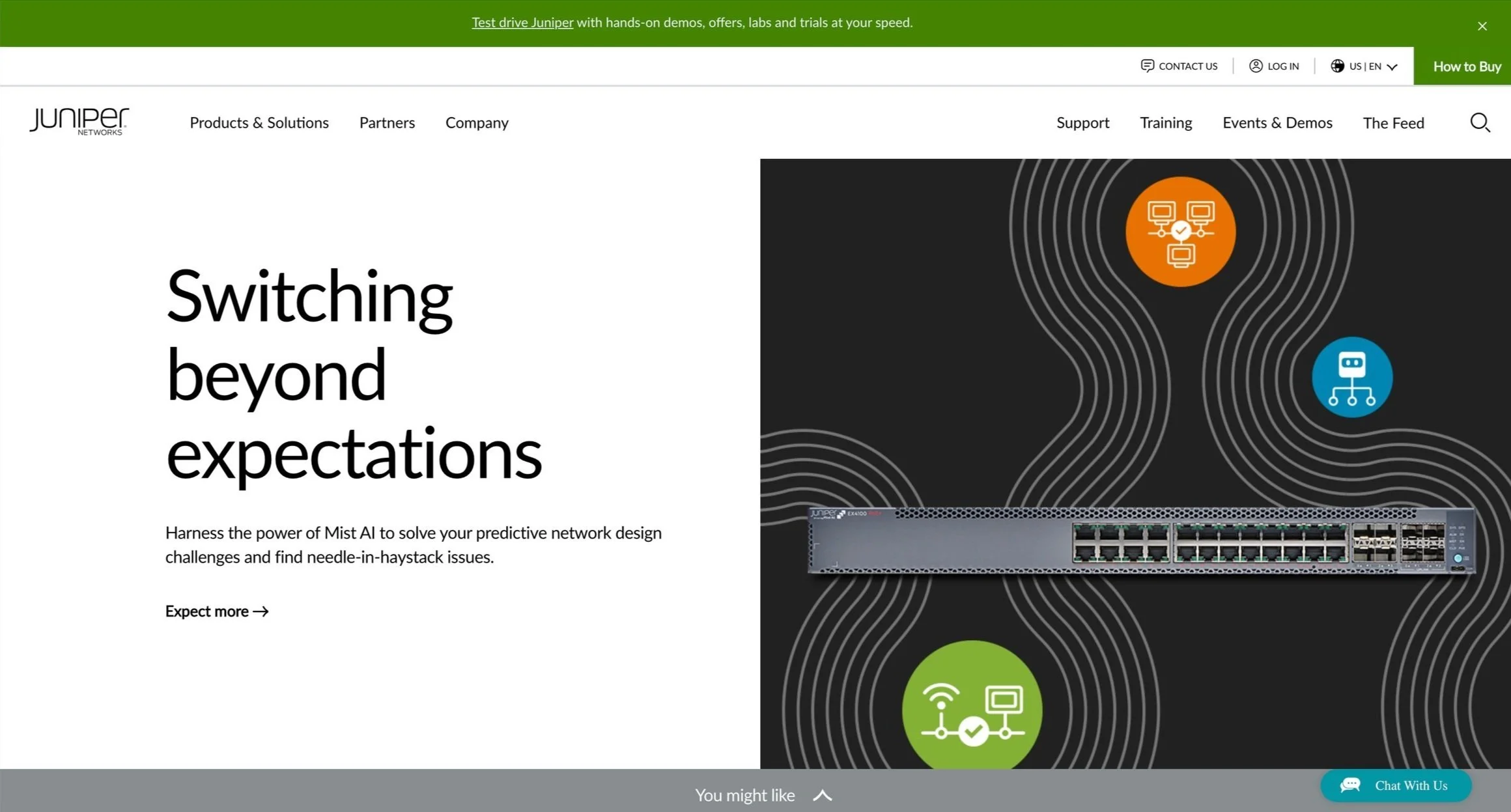Expand the You might like bar
1511x812 pixels.
(822, 795)
